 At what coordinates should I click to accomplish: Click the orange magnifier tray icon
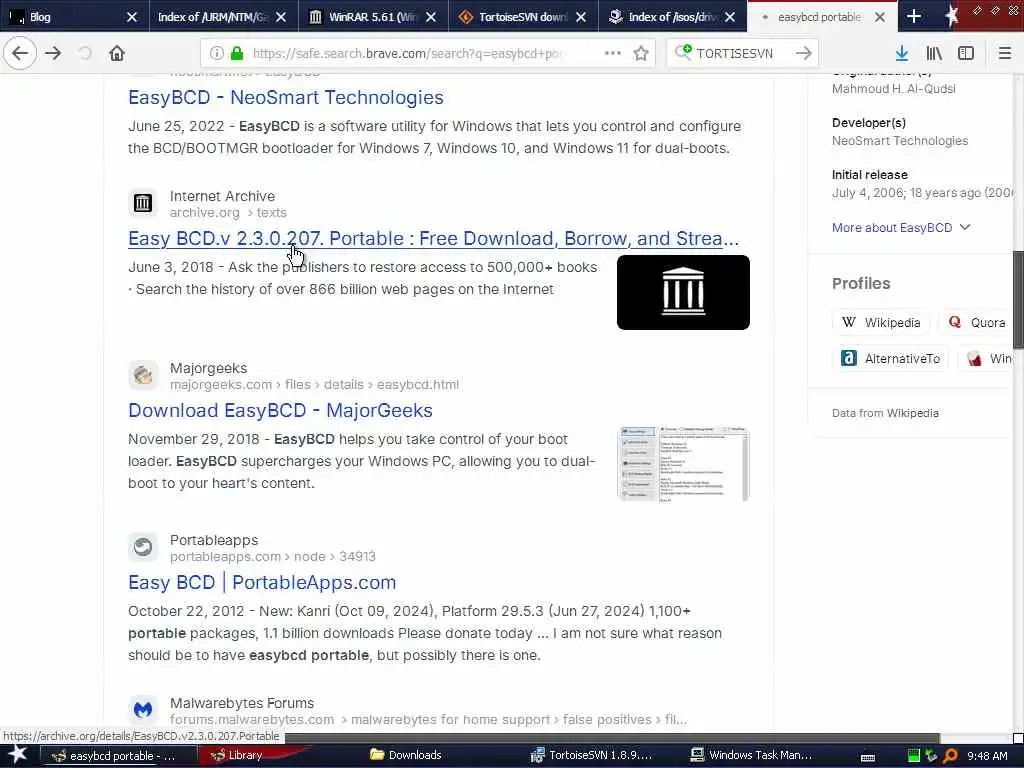[951, 756]
